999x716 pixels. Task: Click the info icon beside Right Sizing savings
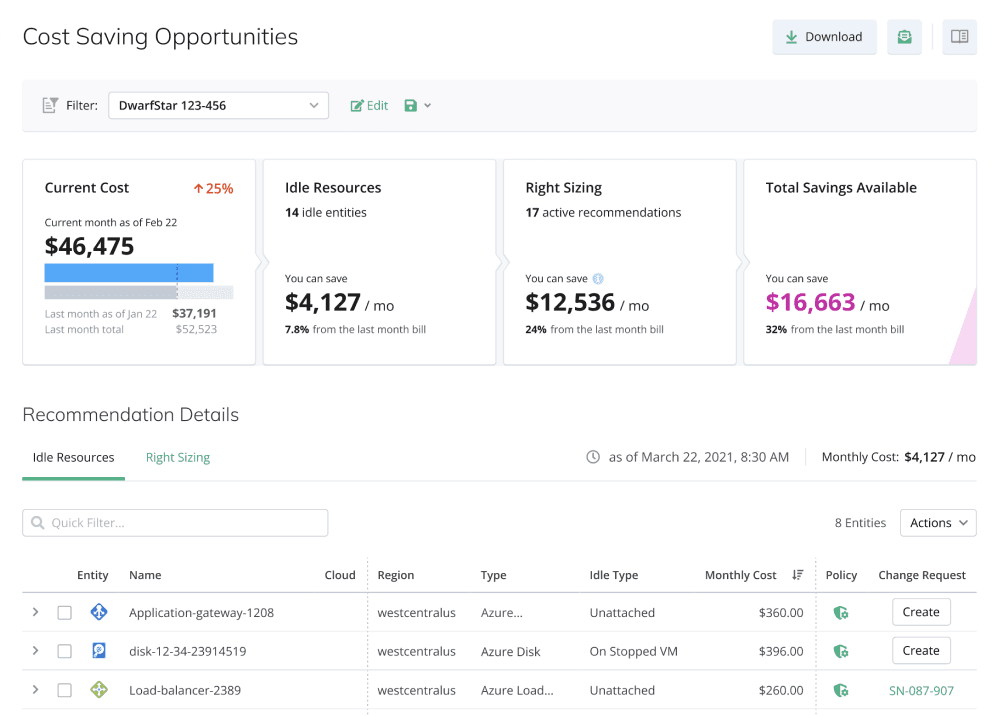[598, 278]
